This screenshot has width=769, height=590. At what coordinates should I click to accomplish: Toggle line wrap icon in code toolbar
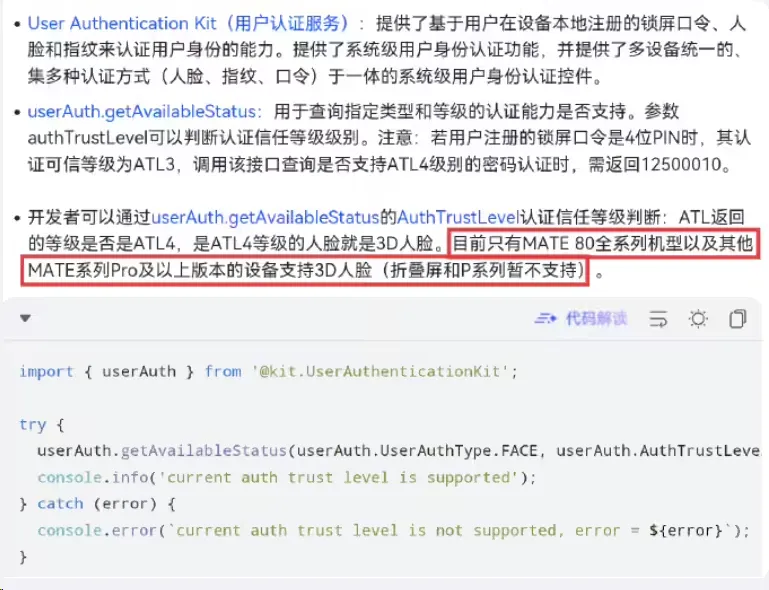(658, 319)
